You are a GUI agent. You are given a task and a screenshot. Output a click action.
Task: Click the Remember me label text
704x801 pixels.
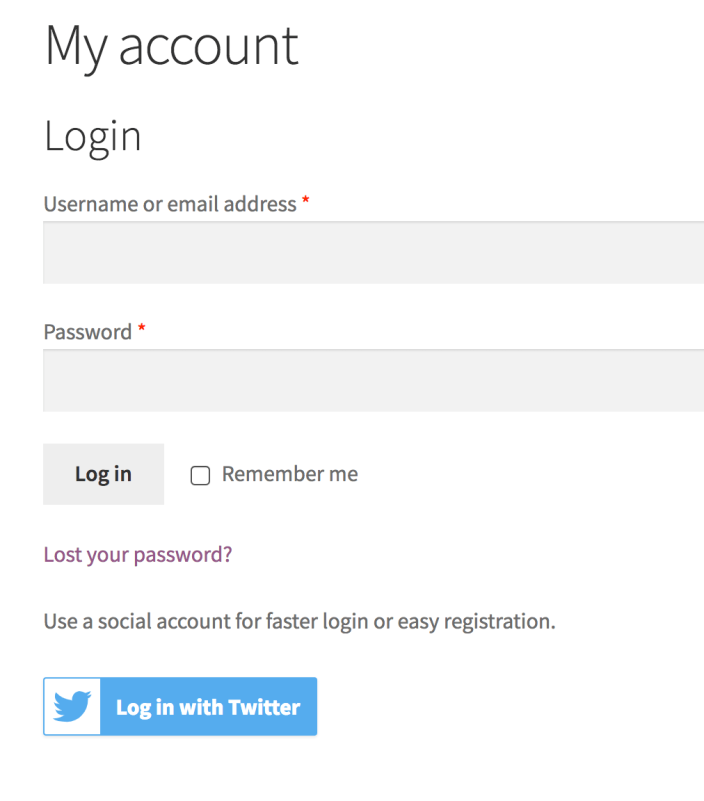[289, 474]
